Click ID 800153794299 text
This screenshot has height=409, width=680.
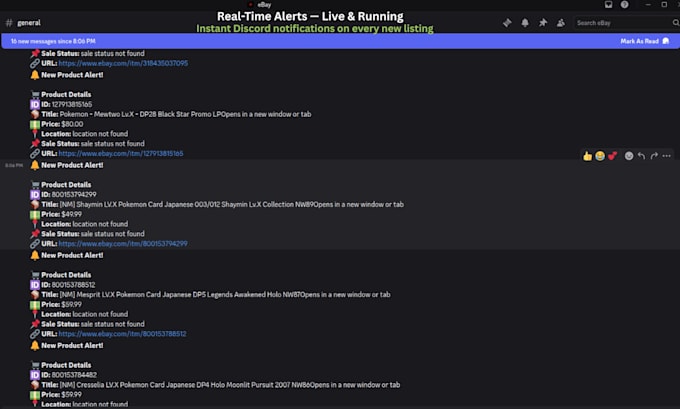point(69,195)
